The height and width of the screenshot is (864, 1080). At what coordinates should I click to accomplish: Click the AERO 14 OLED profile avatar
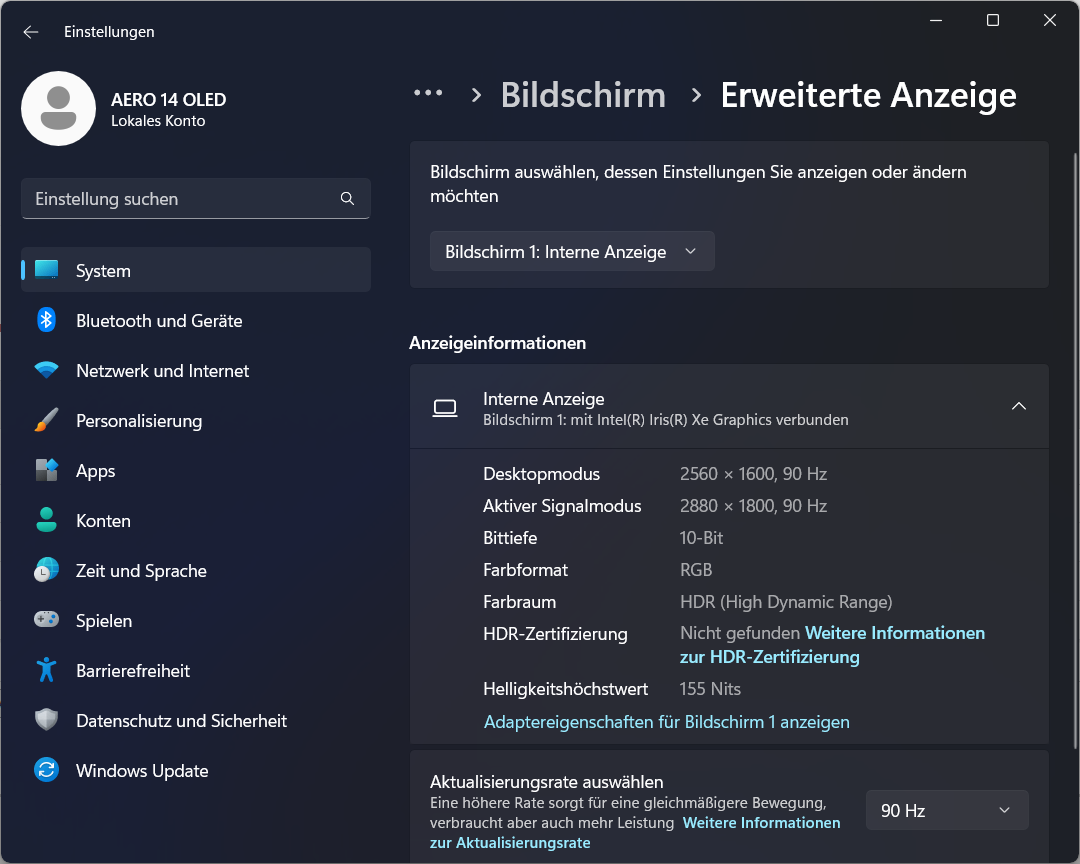[x=58, y=109]
